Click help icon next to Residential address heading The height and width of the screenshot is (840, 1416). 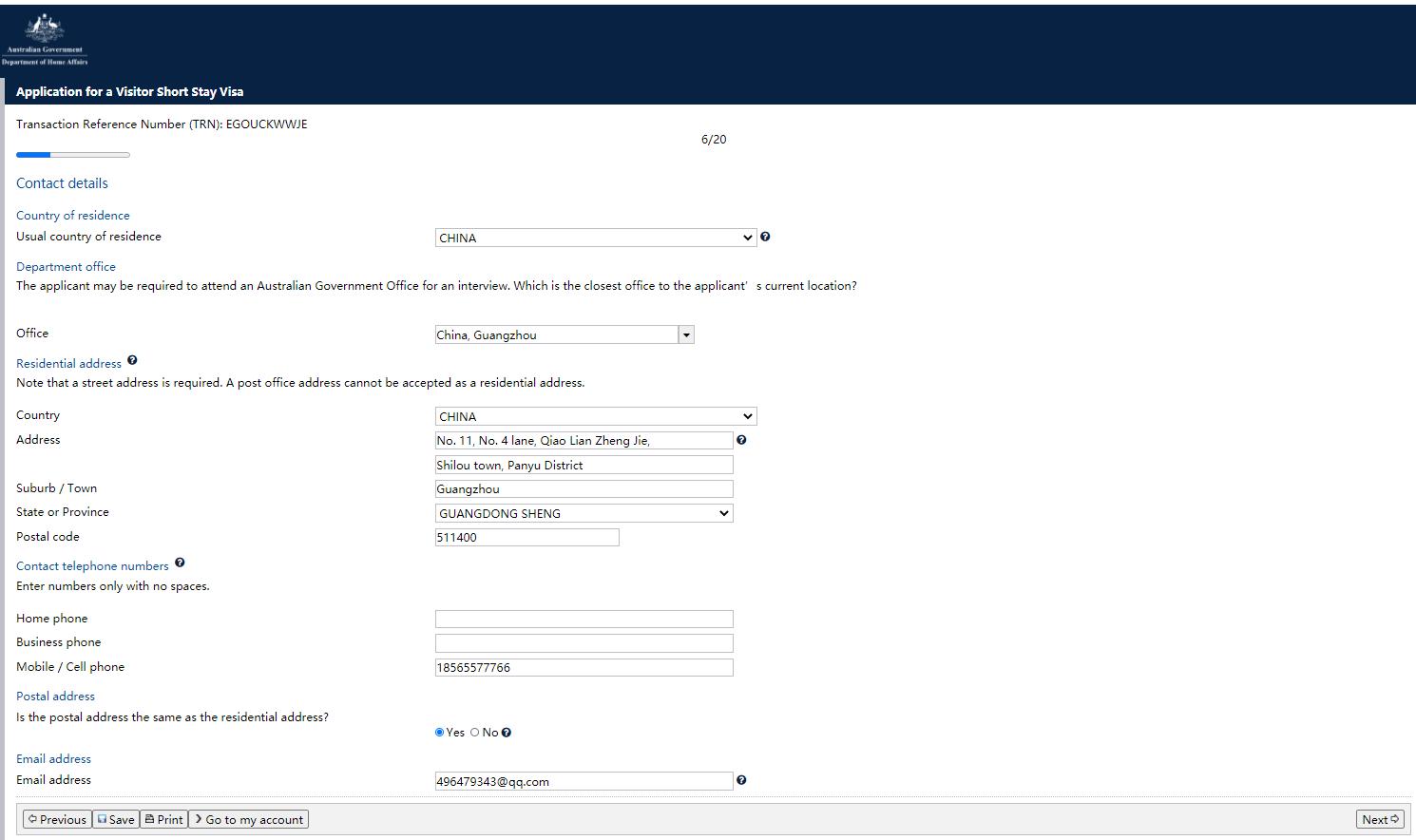[132, 360]
